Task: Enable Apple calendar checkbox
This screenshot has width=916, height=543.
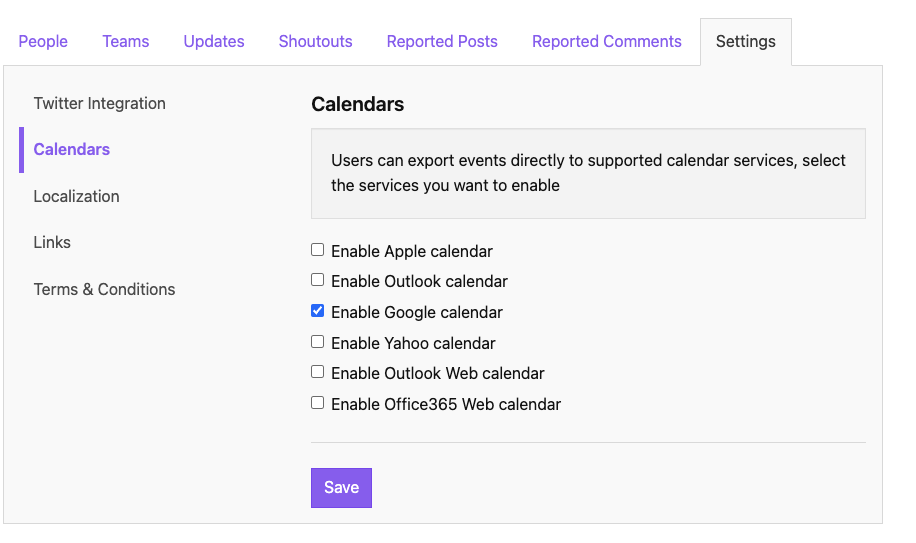Action: coord(317,250)
